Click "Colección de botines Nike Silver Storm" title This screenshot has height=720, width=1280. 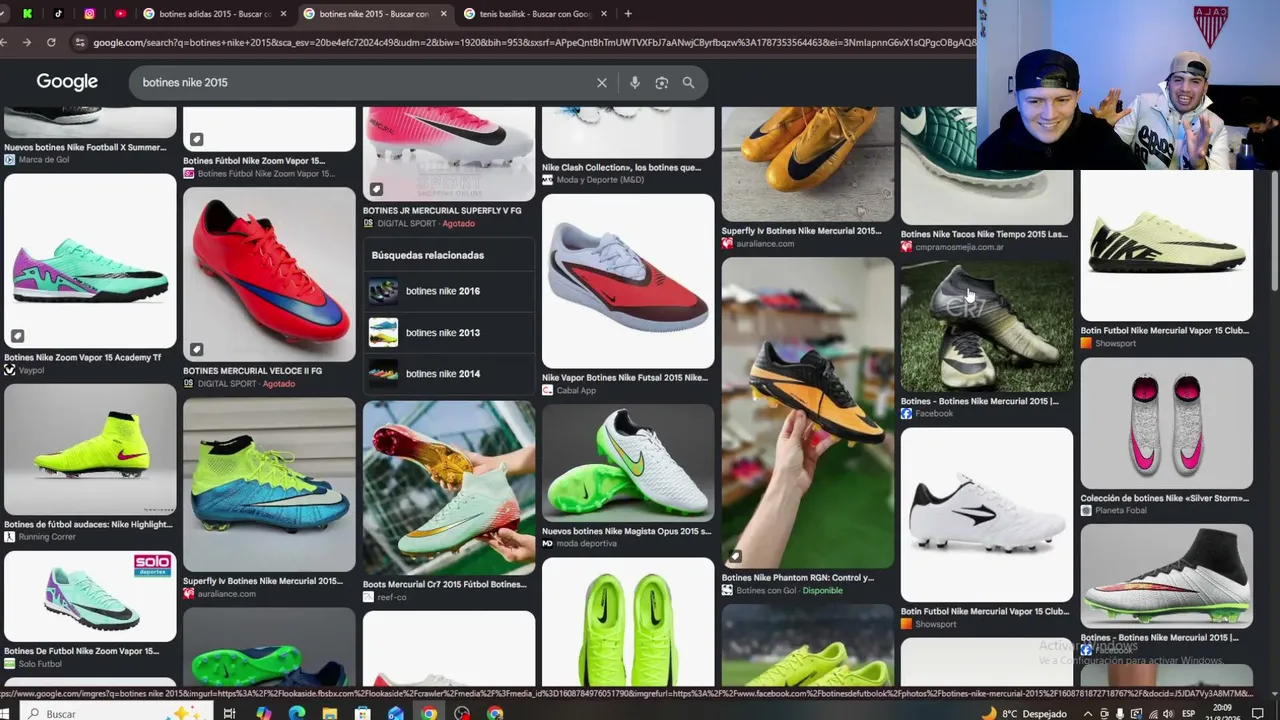(1165, 497)
